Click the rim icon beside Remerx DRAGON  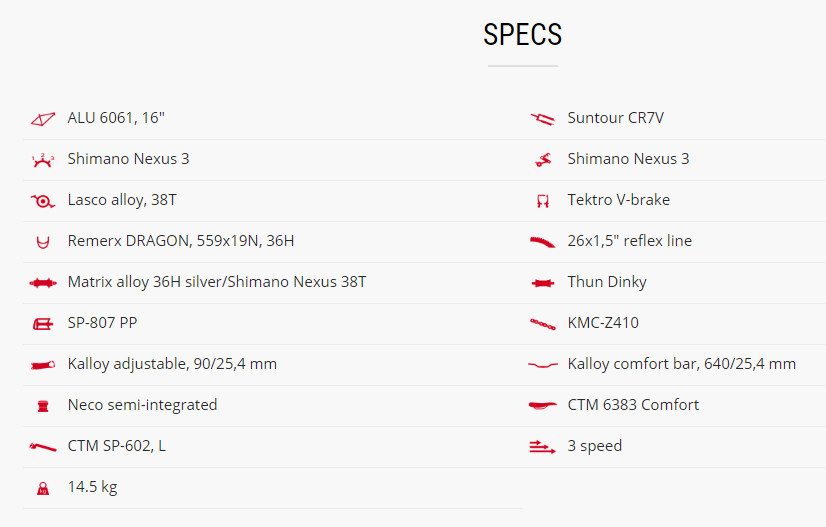click(43, 242)
